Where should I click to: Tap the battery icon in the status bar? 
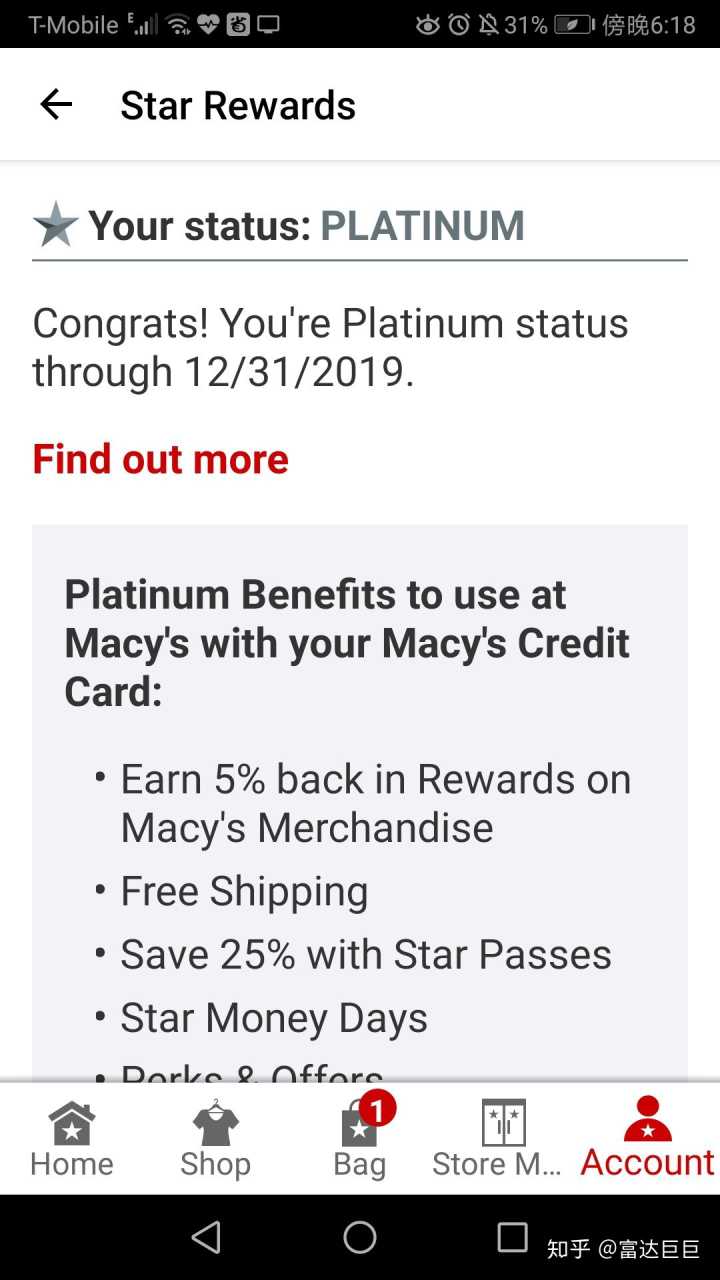pyautogui.click(x=574, y=24)
